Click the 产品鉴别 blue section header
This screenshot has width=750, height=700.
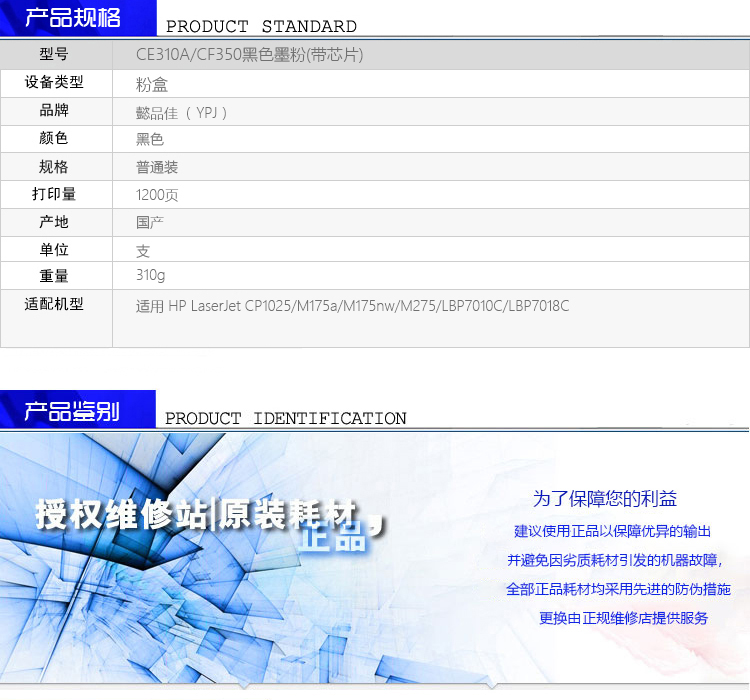pyautogui.click(x=77, y=410)
